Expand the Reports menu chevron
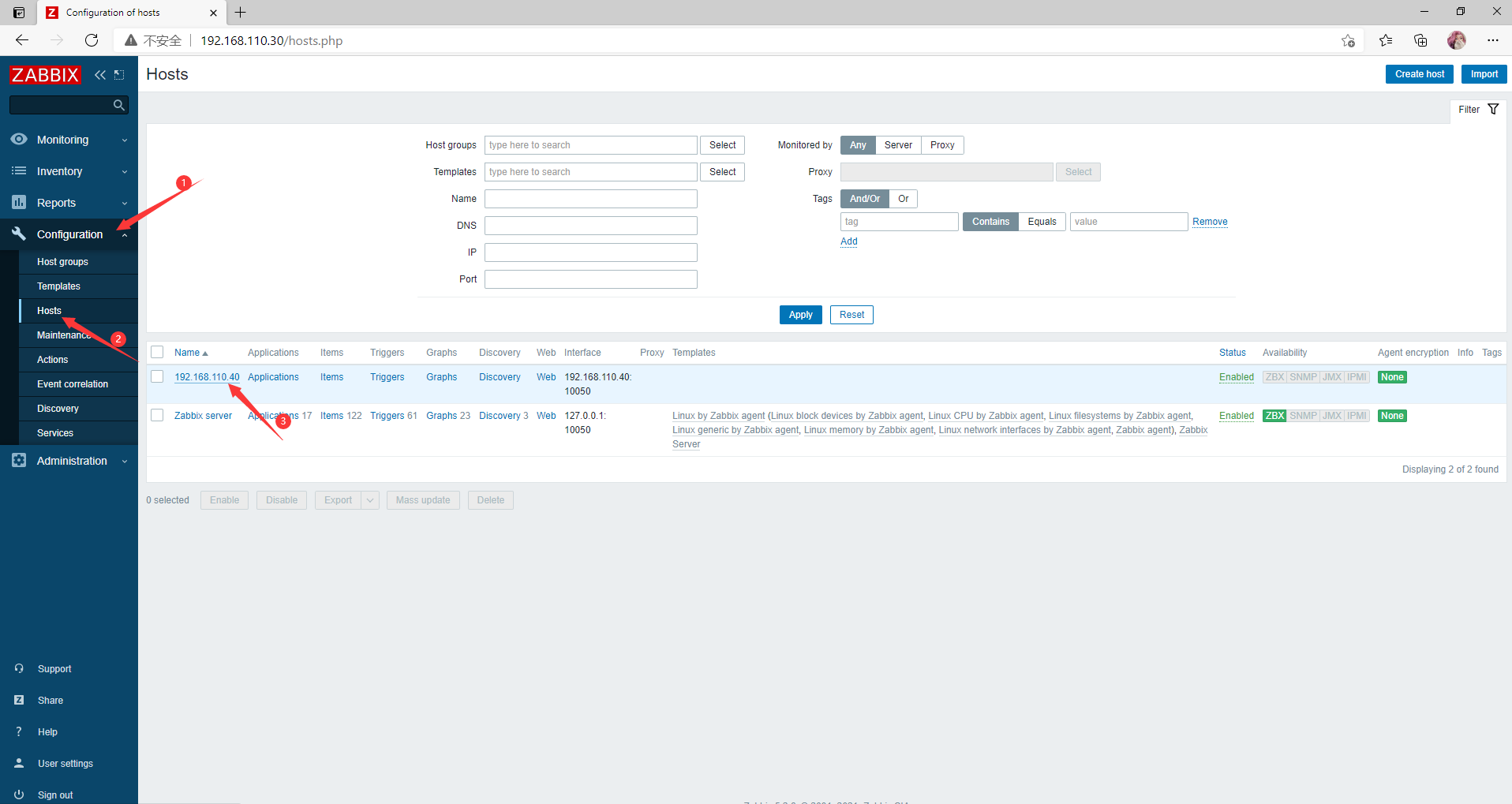Image resolution: width=1512 pixels, height=804 pixels. click(x=125, y=204)
